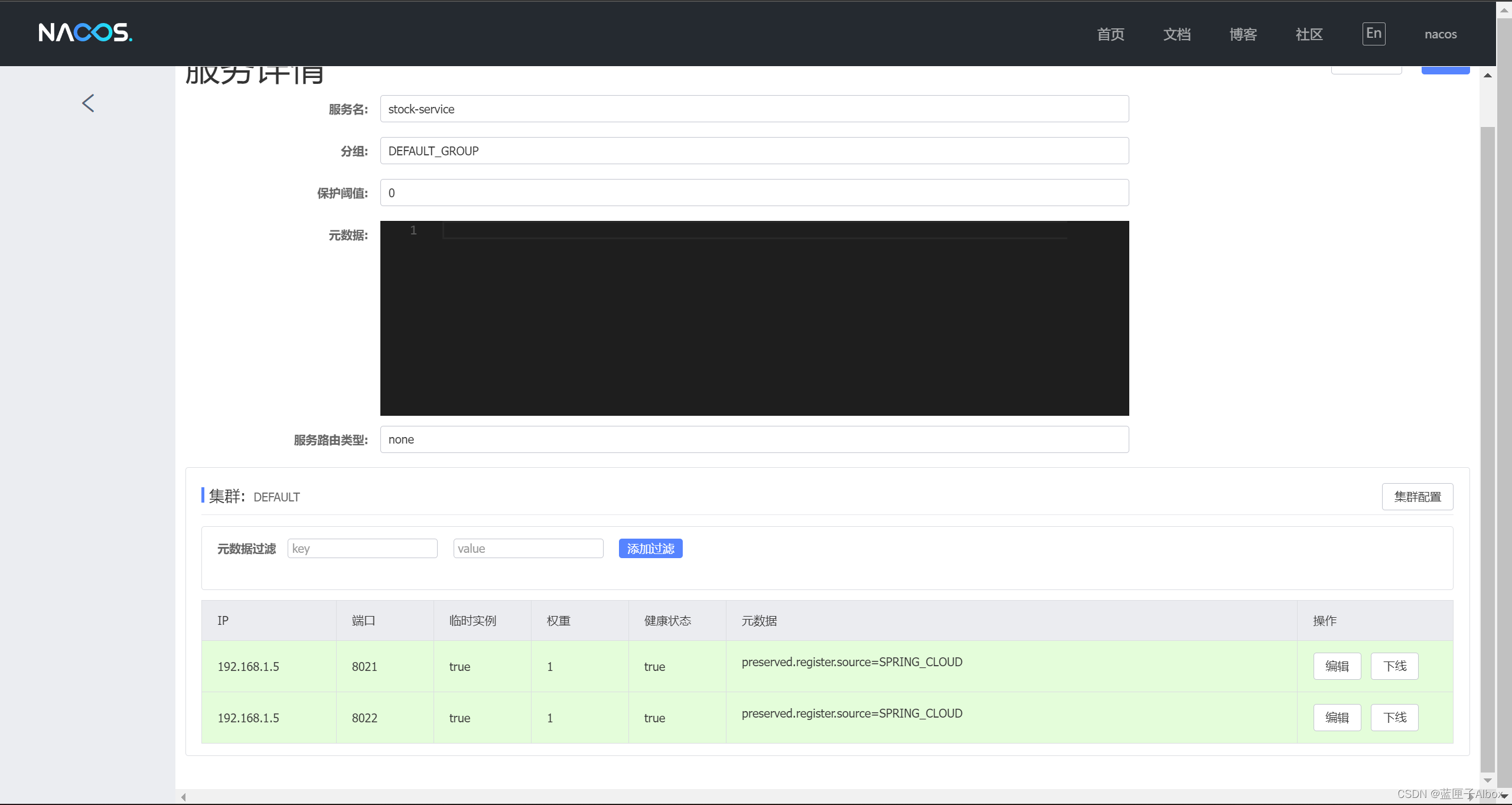Viewport: 1512px width, 805px height.
Task: Switch language with the En button
Action: 1374,34
